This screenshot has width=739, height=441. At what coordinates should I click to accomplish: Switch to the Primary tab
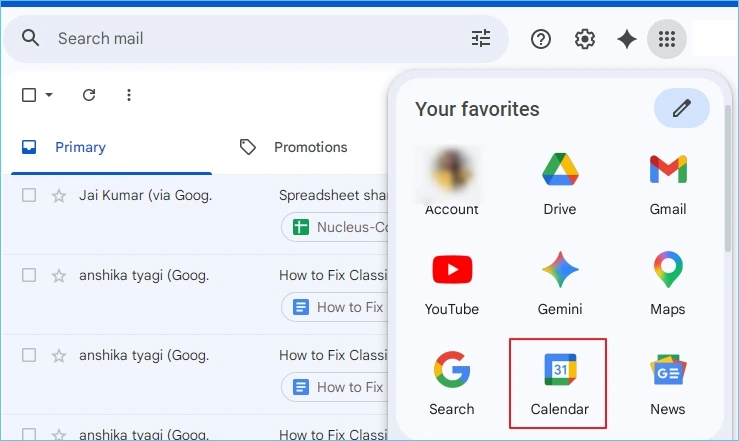pyautogui.click(x=111, y=147)
